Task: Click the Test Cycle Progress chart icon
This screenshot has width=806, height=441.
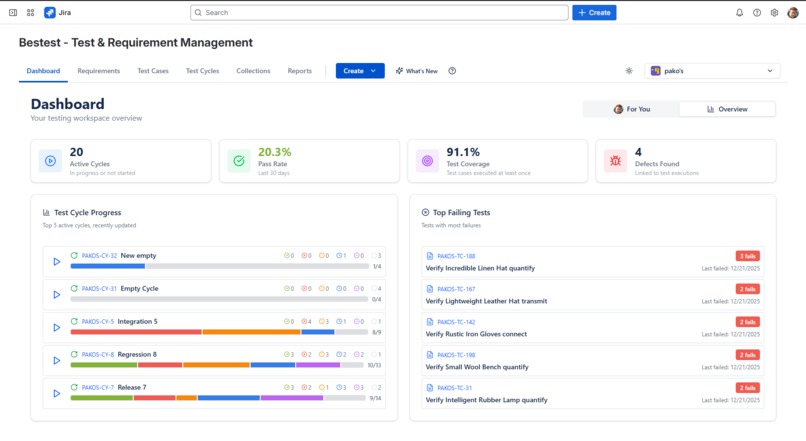Action: click(x=46, y=212)
